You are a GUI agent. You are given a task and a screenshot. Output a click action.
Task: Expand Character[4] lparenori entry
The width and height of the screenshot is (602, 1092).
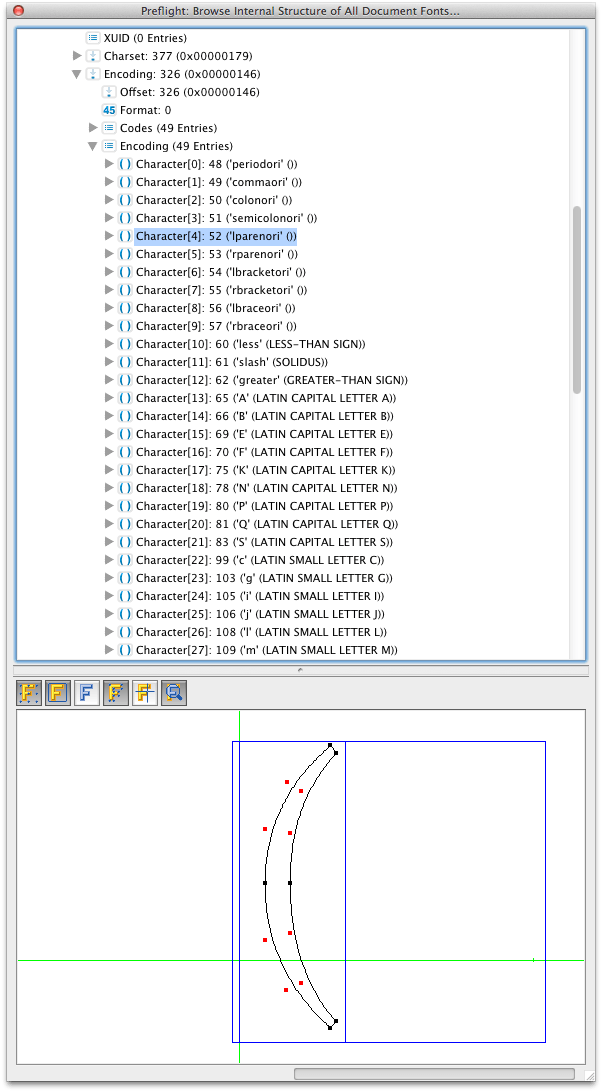click(109, 235)
